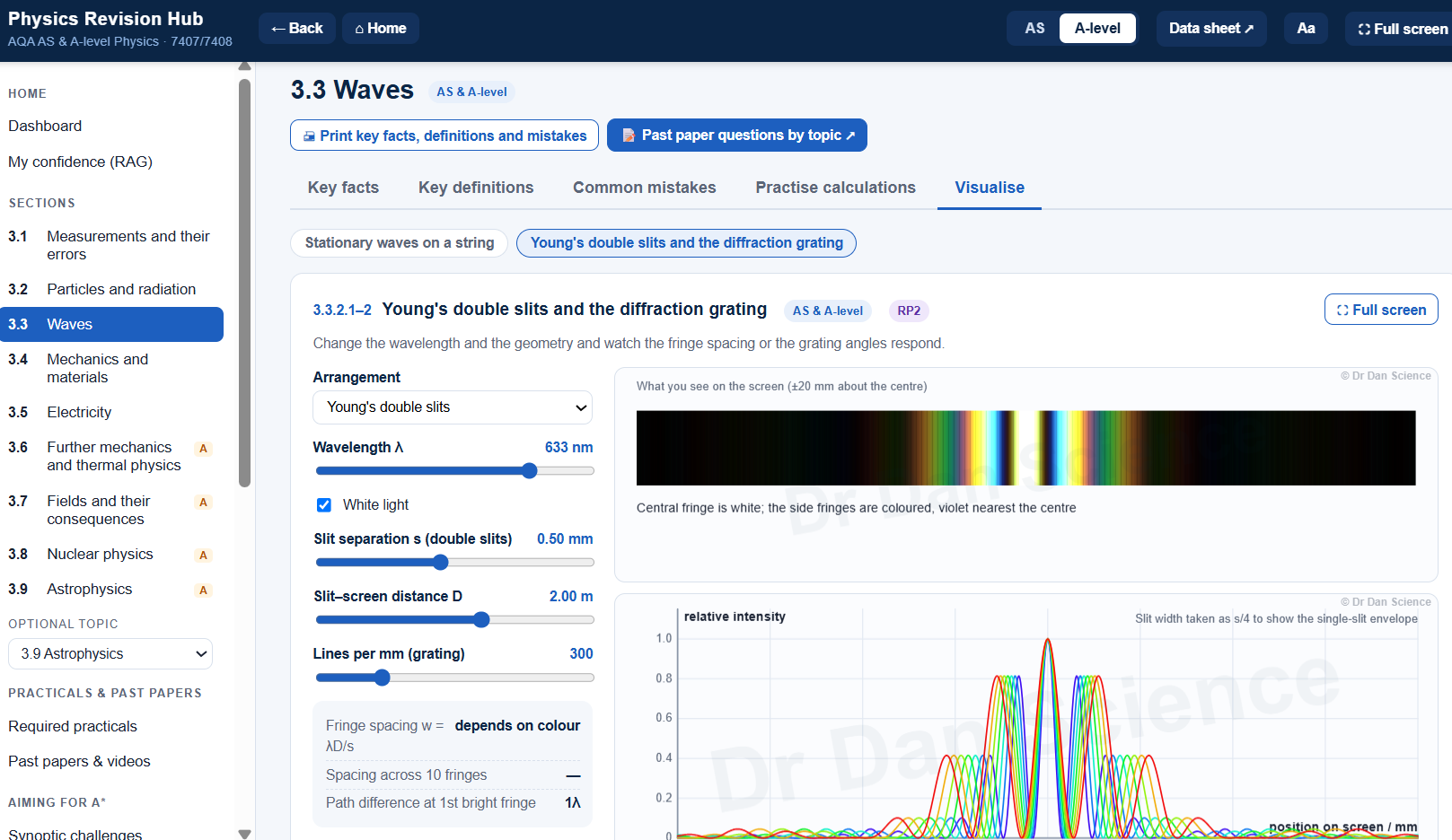Adjust the Wavelength slider

tap(454, 471)
